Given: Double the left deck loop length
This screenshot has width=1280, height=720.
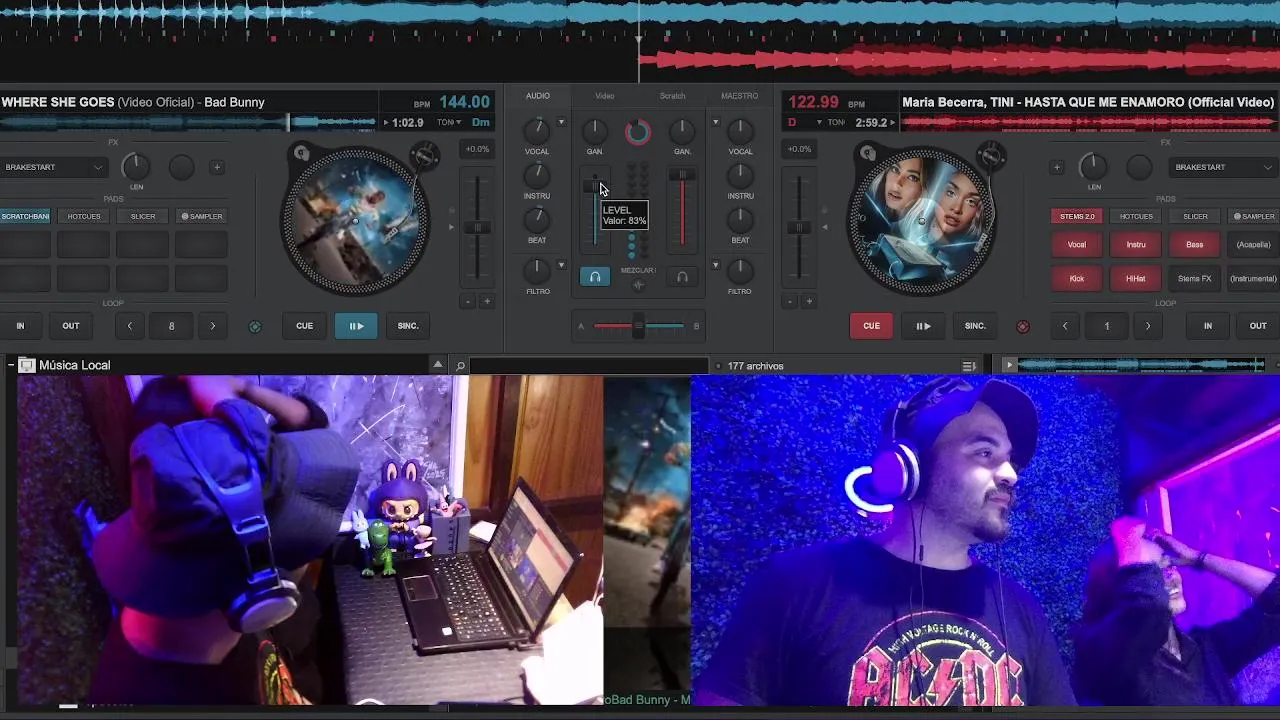Looking at the screenshot, I should click(x=212, y=326).
